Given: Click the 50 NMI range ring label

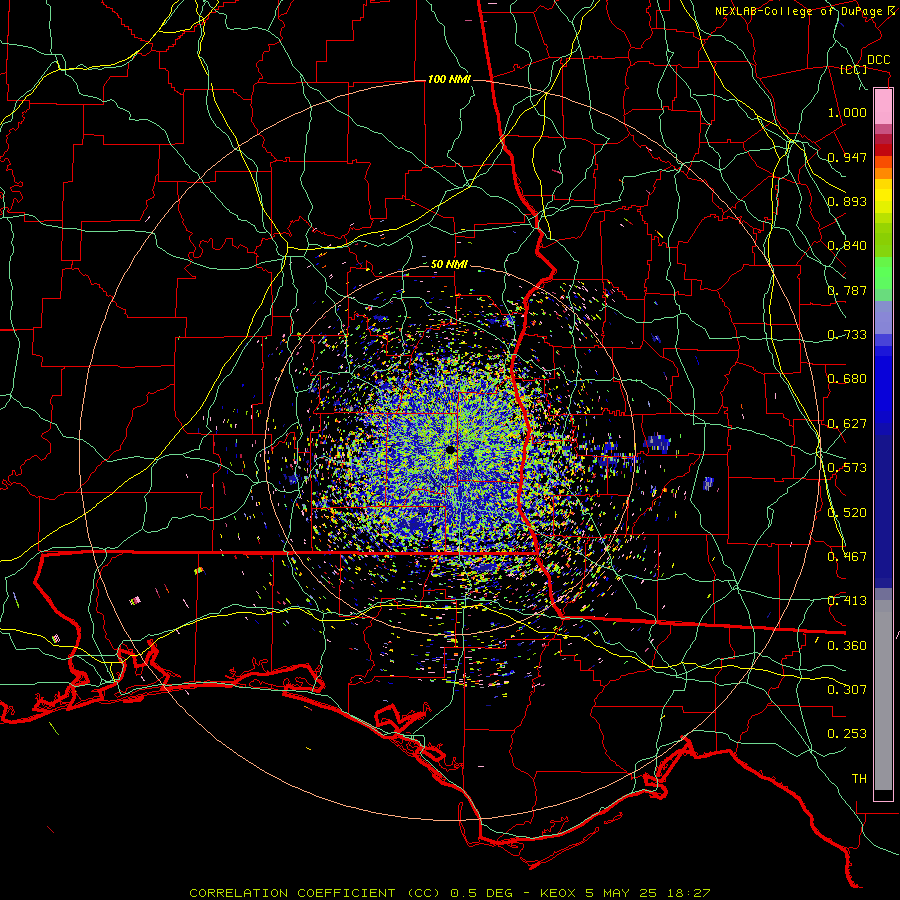Looking at the screenshot, I should (x=449, y=265).
